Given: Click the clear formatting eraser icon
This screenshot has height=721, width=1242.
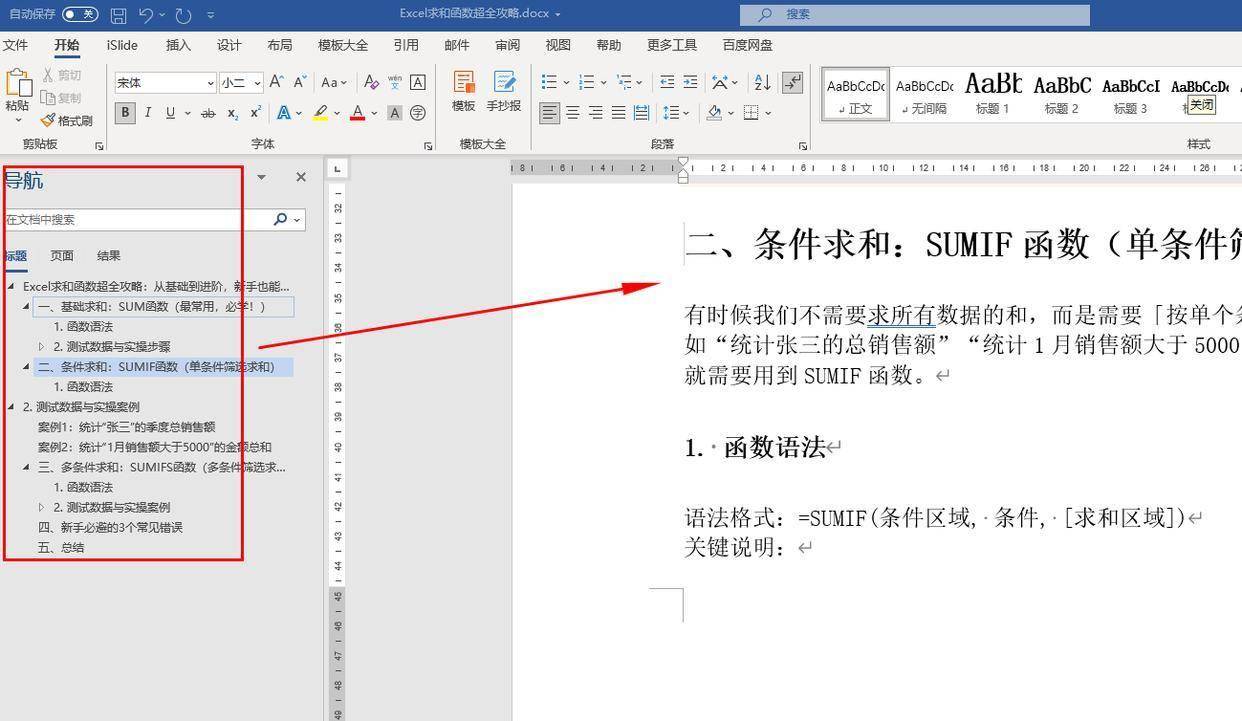Looking at the screenshot, I should tap(371, 82).
